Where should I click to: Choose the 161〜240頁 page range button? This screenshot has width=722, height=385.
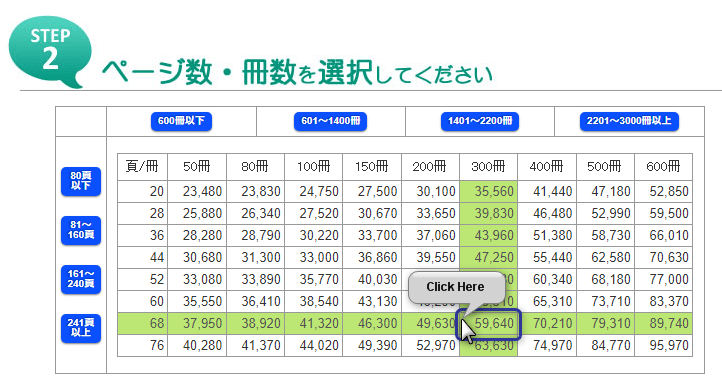pos(81,280)
